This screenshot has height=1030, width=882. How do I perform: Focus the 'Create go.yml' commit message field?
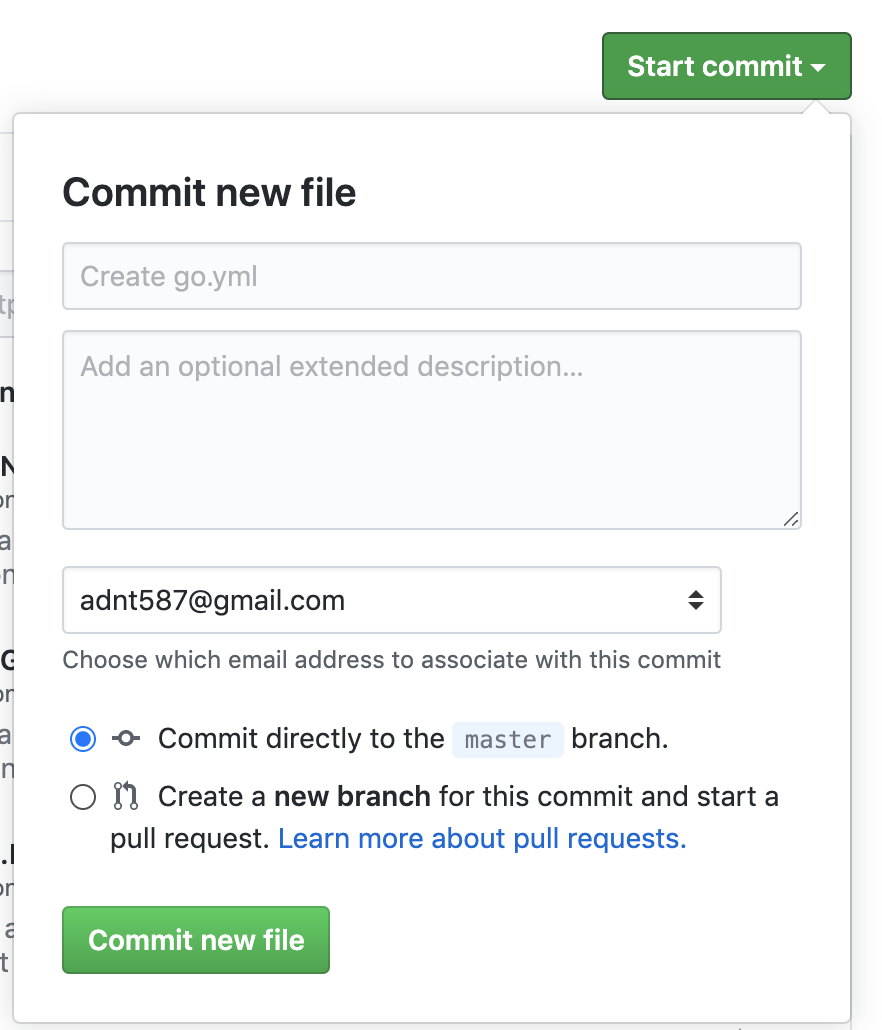(x=431, y=276)
